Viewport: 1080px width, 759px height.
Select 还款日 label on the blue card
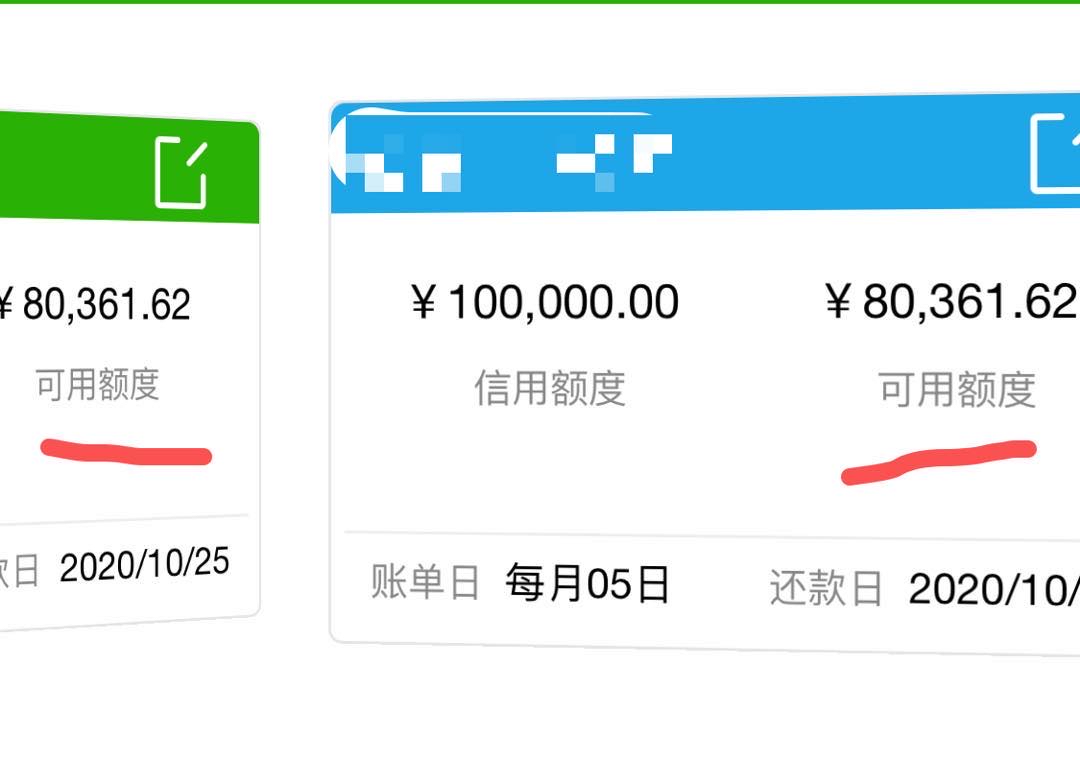[x=826, y=589]
